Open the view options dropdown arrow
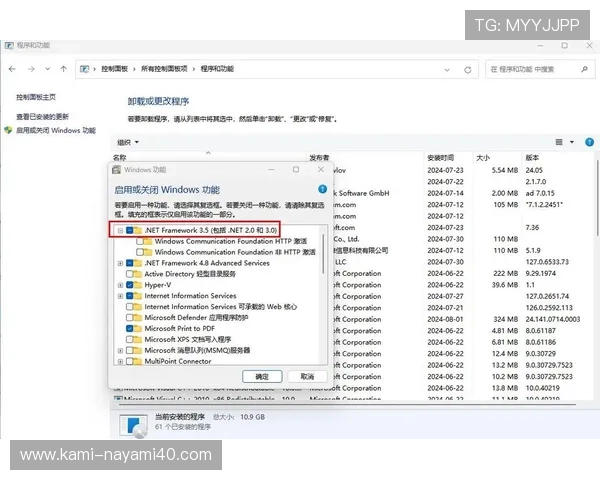 [x=572, y=142]
